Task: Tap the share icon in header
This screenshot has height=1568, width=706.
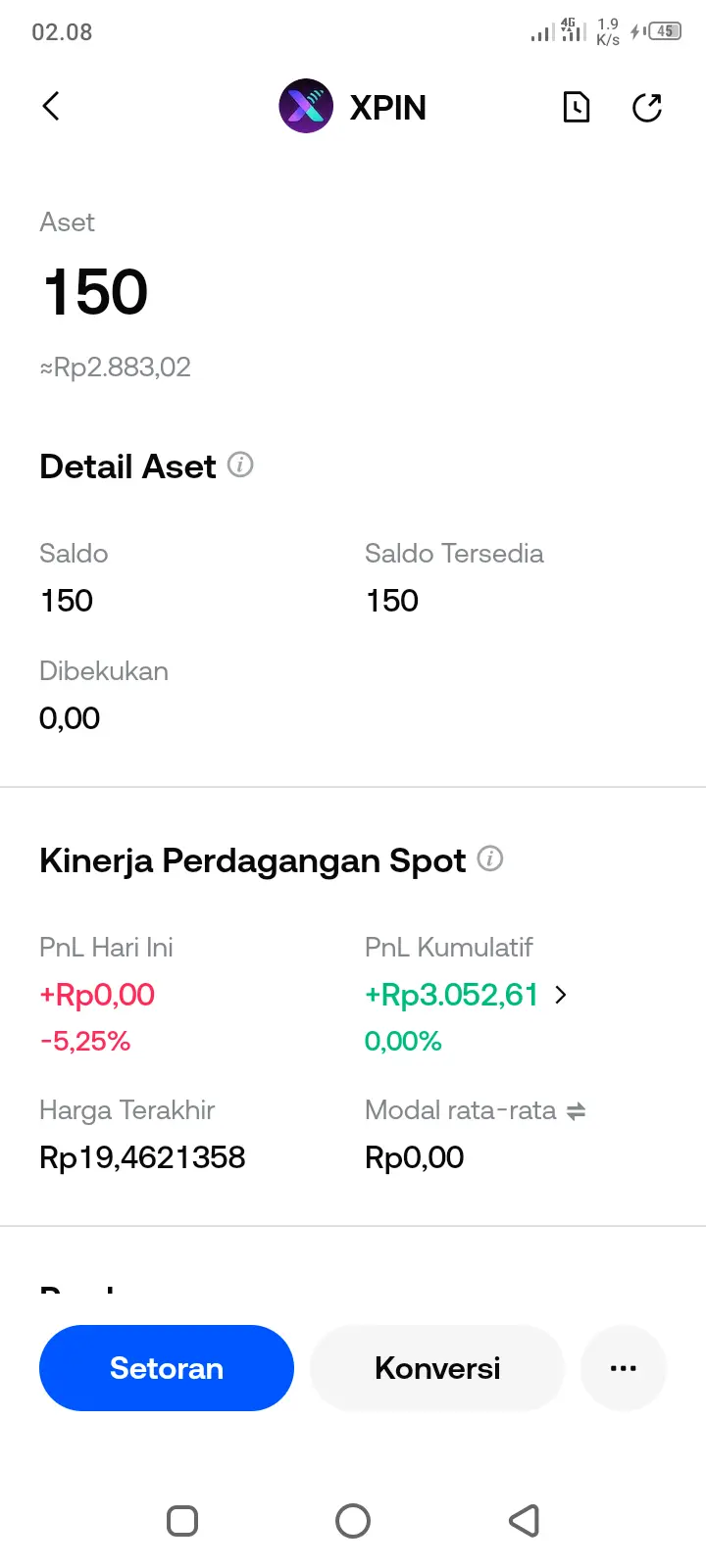Action: [x=647, y=107]
